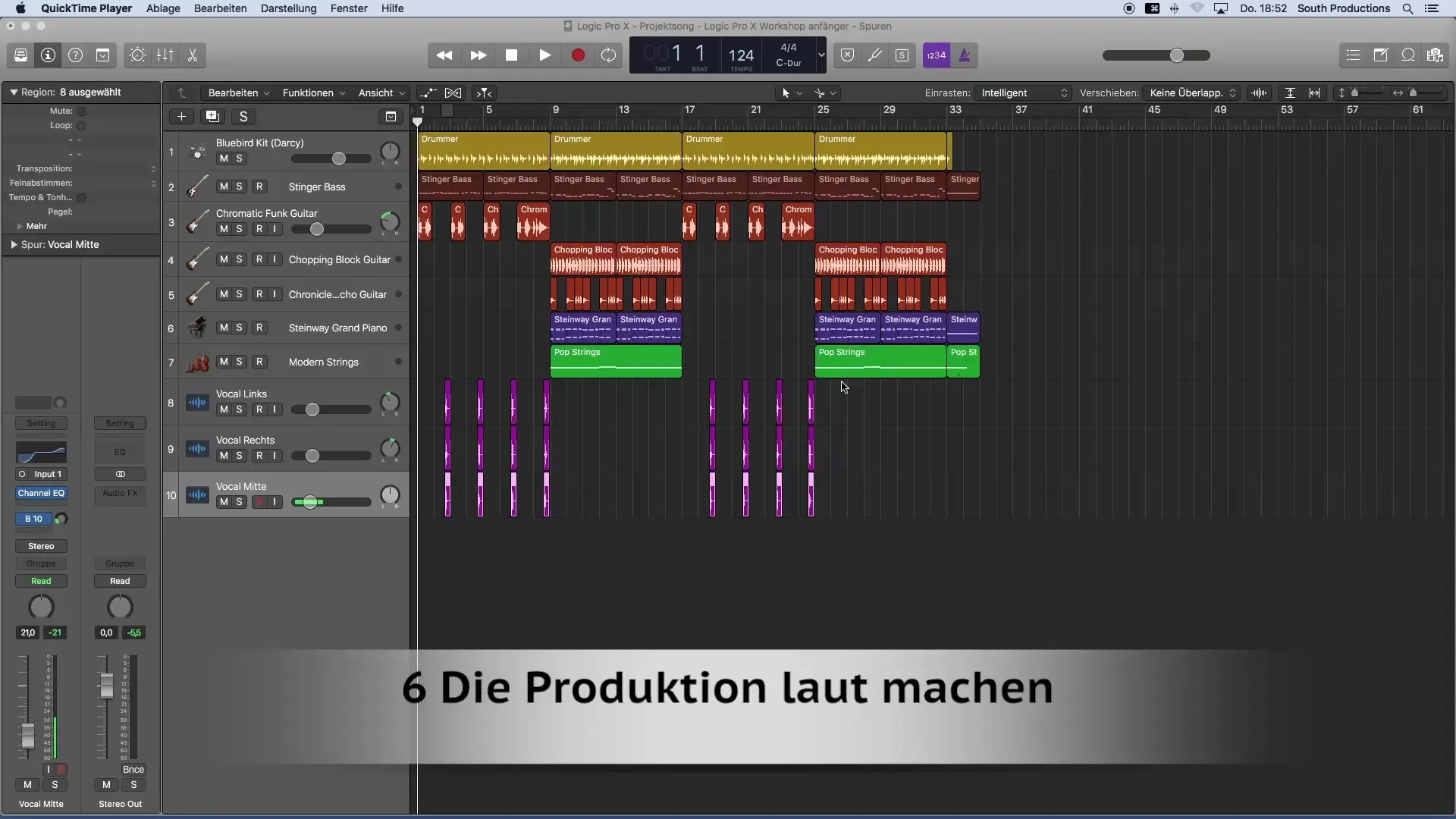Click the Channel EQ plugin slot
This screenshot has width=1456, height=819.
[41, 494]
